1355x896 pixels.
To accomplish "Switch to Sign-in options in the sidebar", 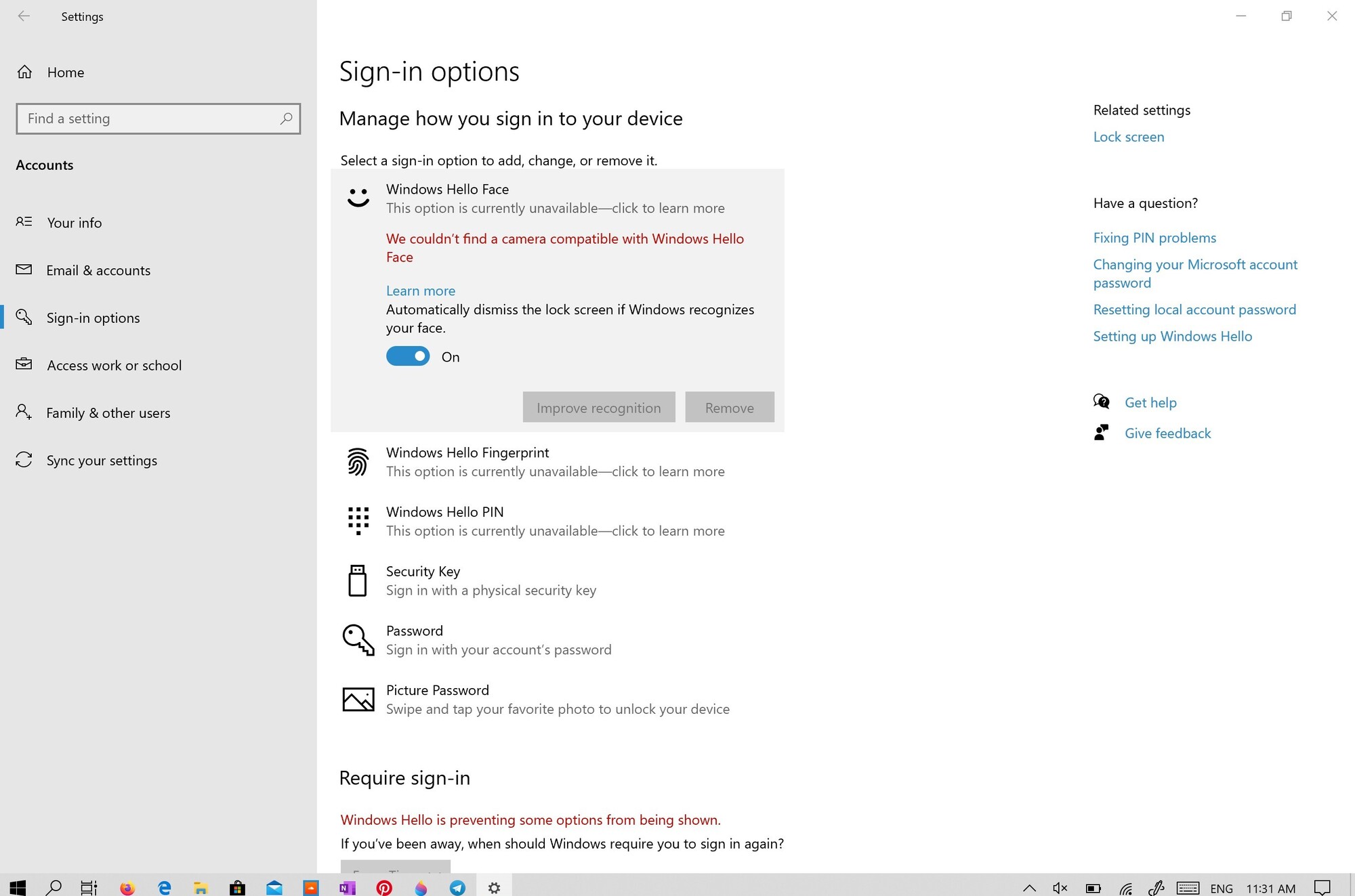I will 93,318.
